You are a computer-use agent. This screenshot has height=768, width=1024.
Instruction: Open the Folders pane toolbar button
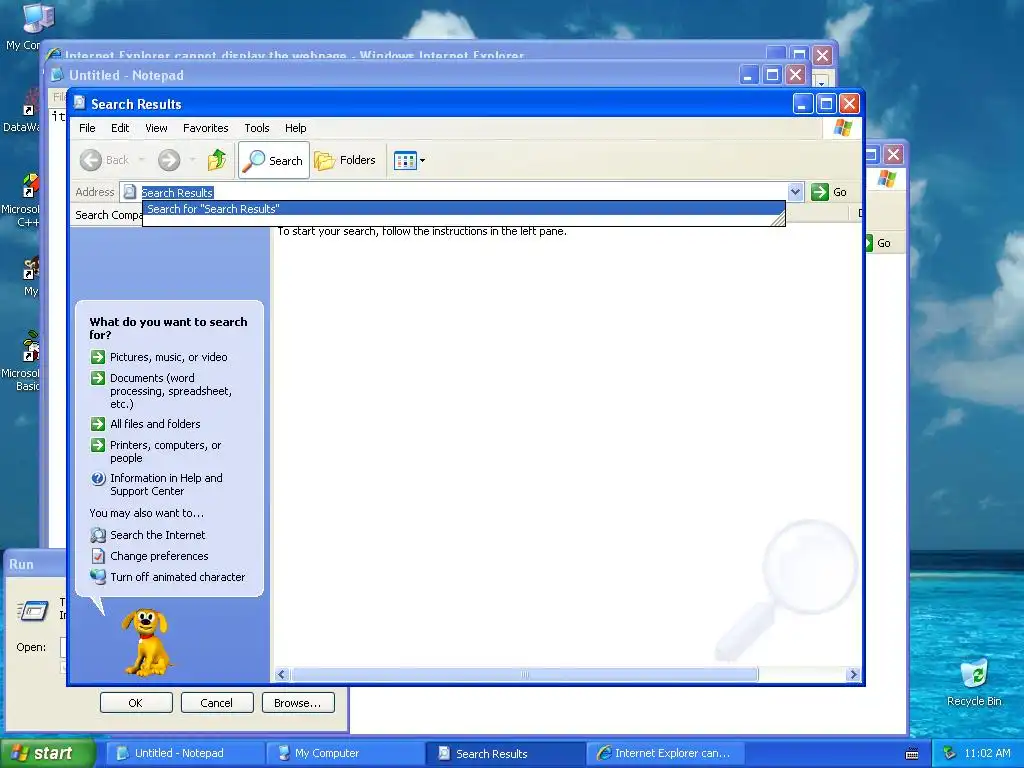tap(345, 160)
